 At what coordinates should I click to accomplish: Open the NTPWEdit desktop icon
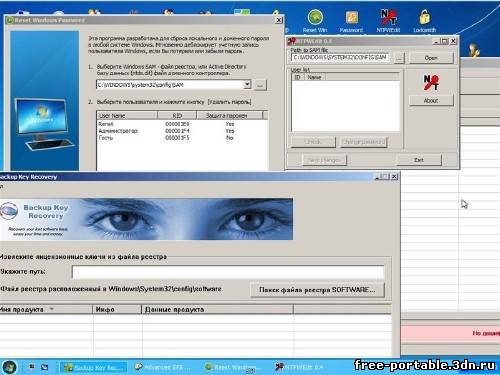click(x=388, y=21)
